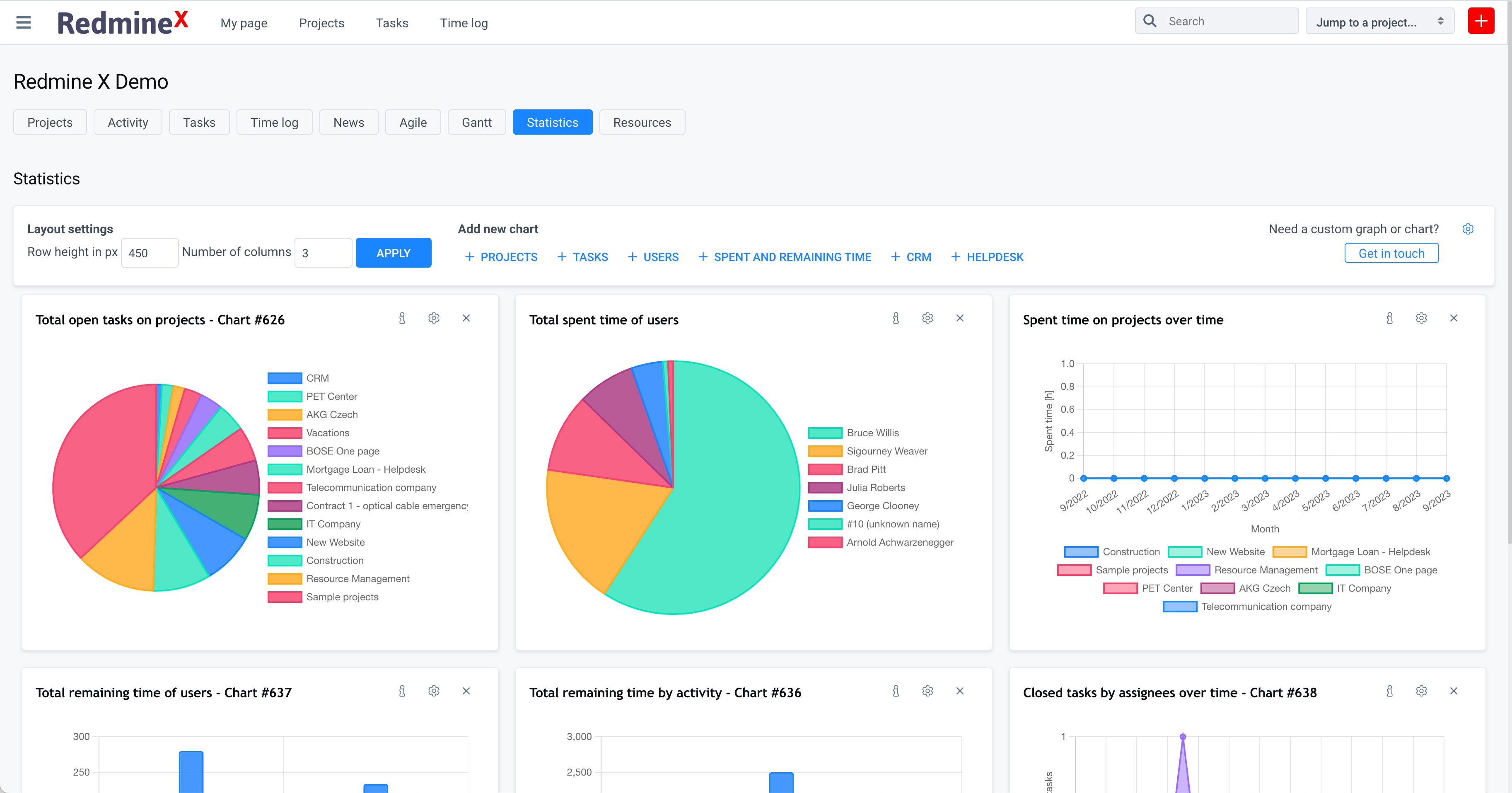Screen dimensions: 1512x793
Task: Click the APPLY button in layout settings
Action: coord(393,252)
